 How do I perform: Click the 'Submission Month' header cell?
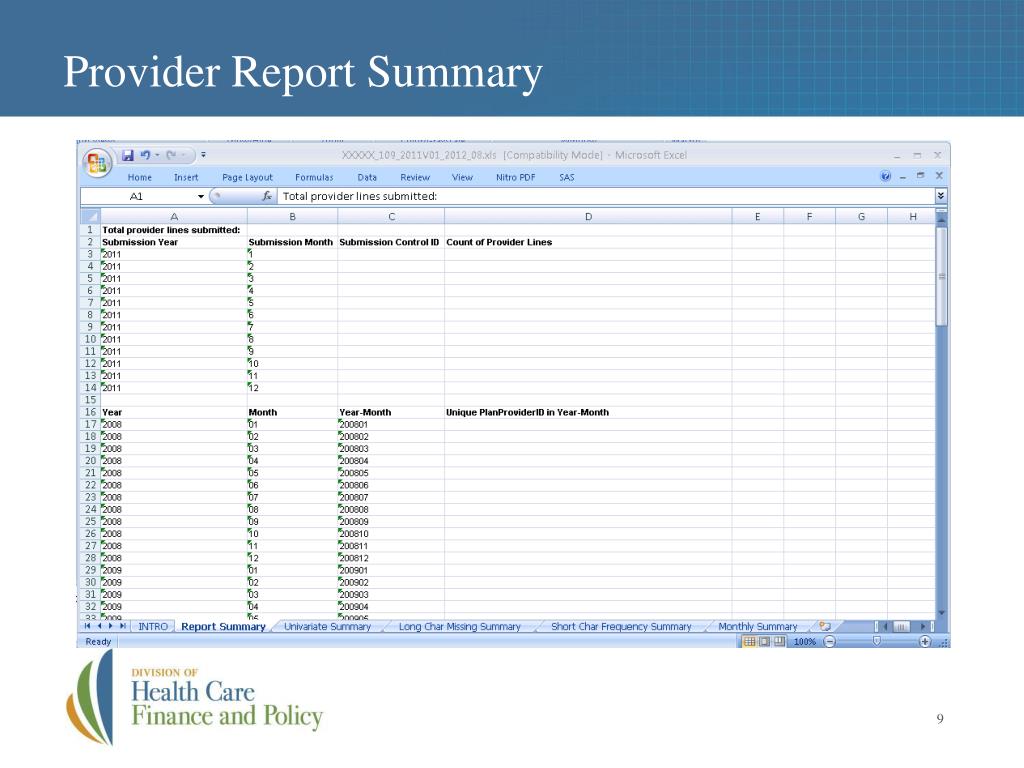[x=291, y=242]
